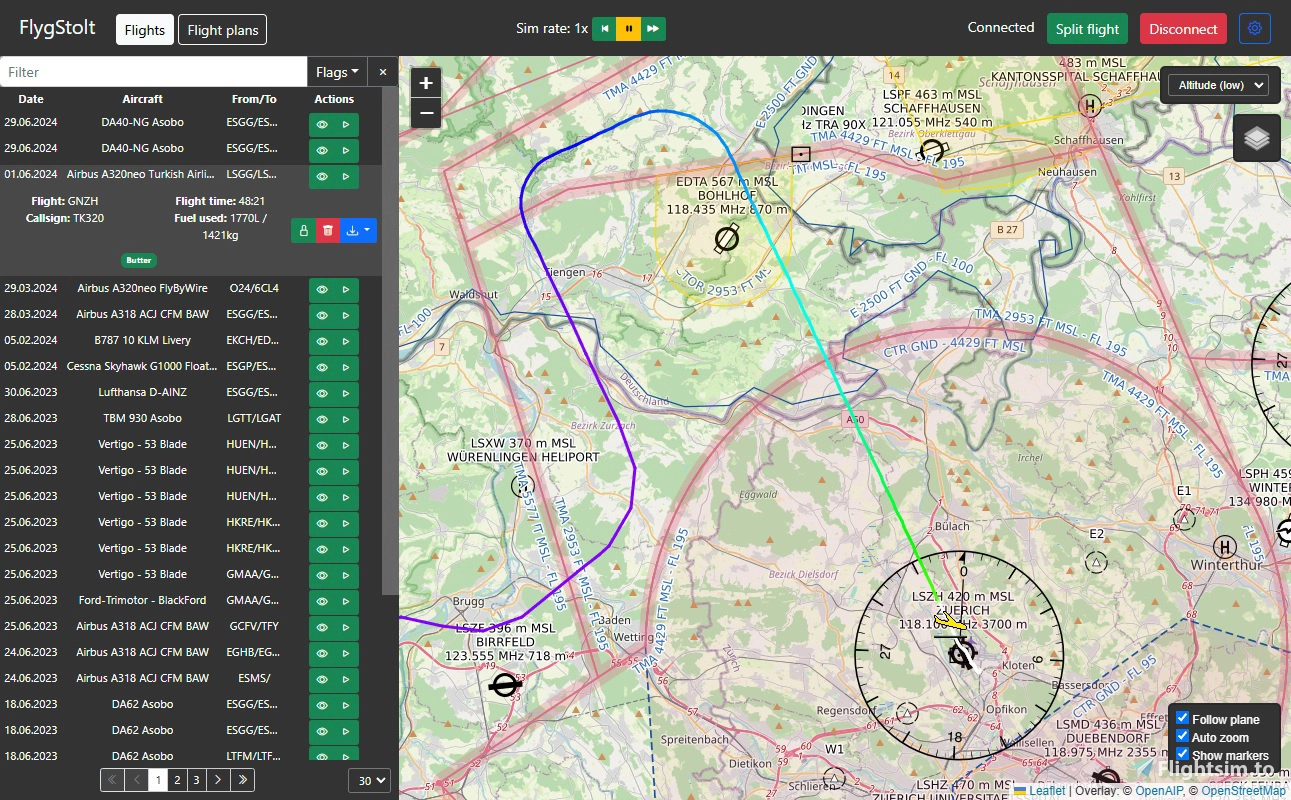The height and width of the screenshot is (800, 1291).
Task: Zoom out on the map
Action: point(427,113)
